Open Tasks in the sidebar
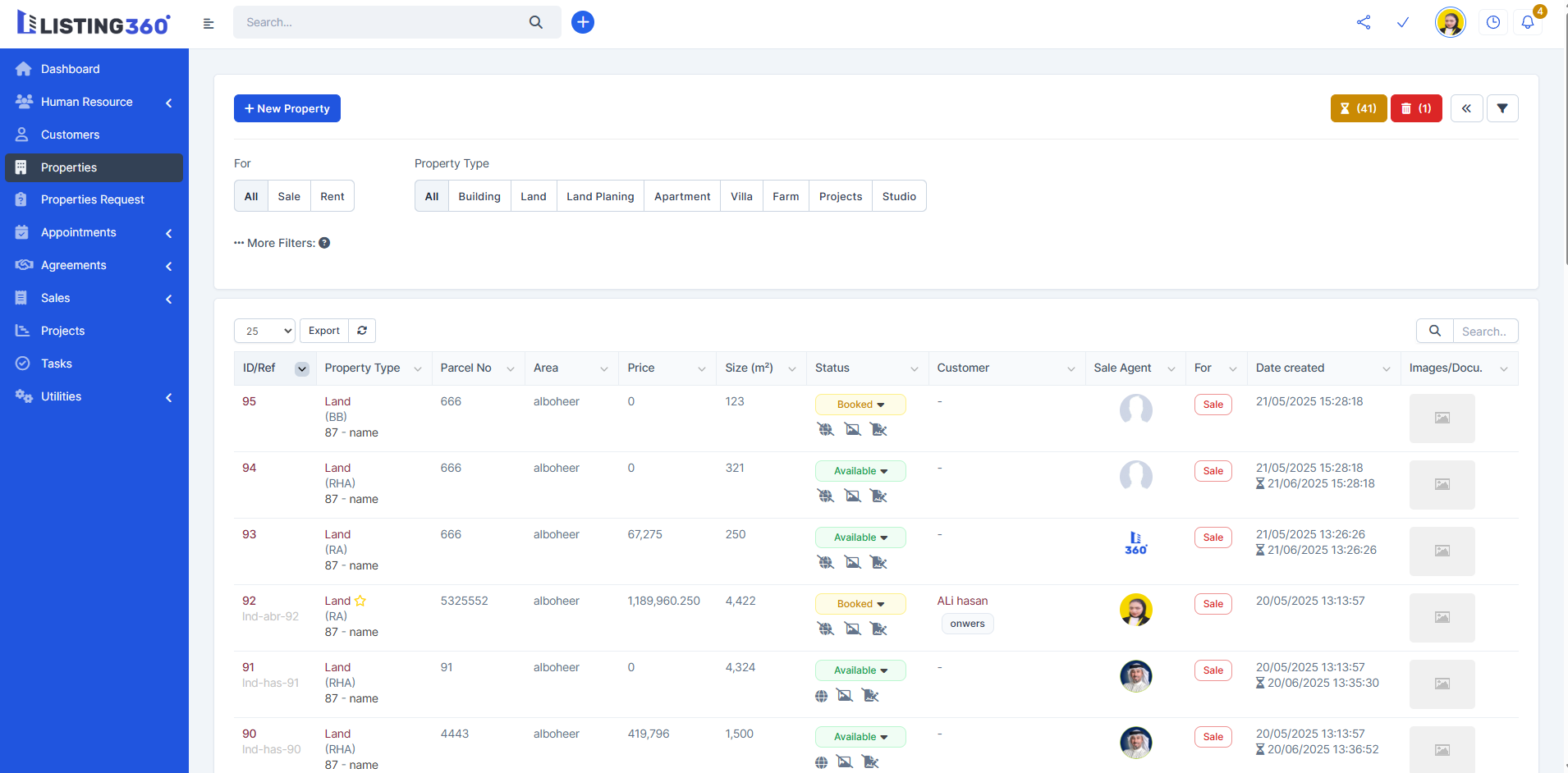The width and height of the screenshot is (1568, 773). pyautogui.click(x=94, y=364)
